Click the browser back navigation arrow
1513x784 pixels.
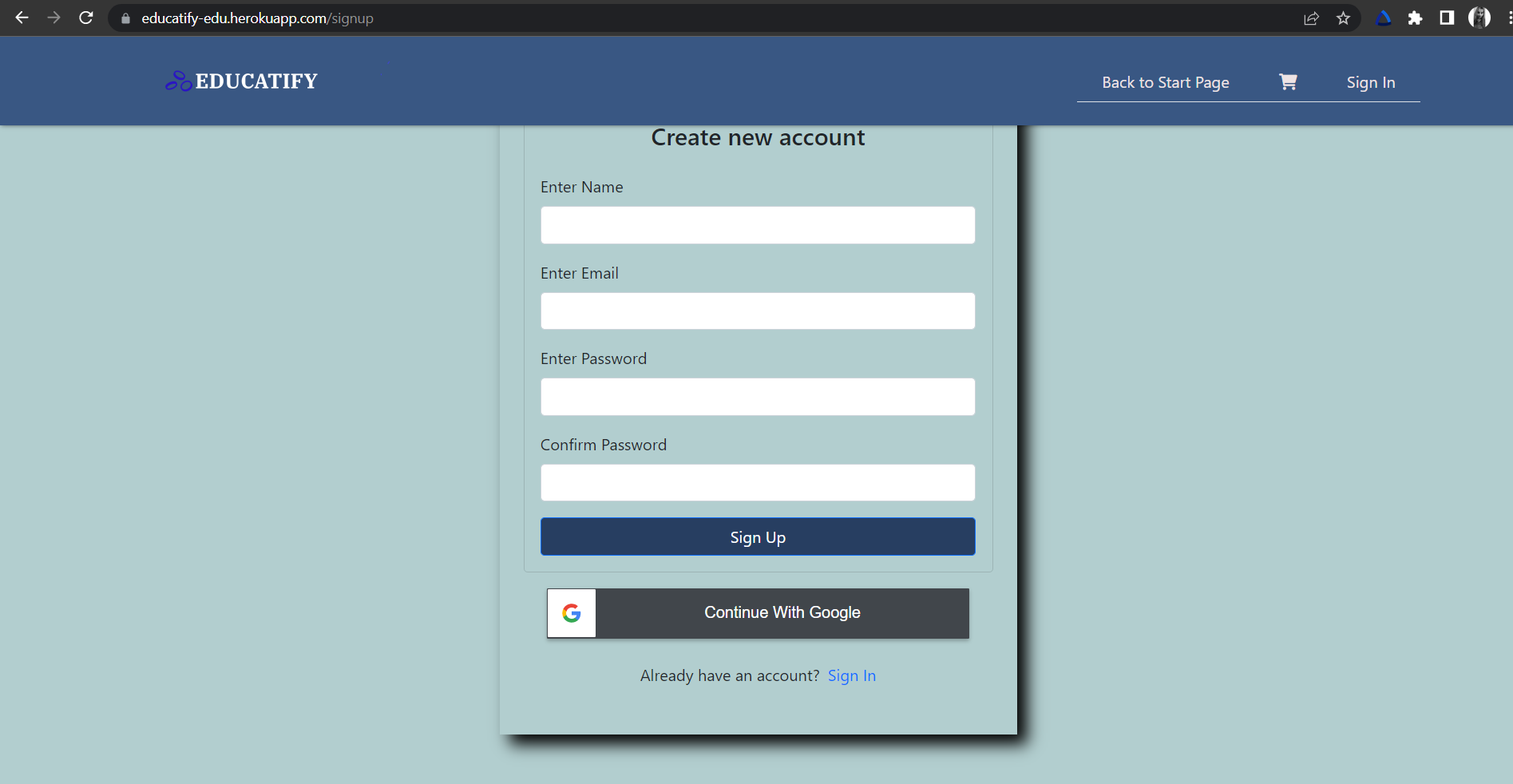click(x=22, y=18)
